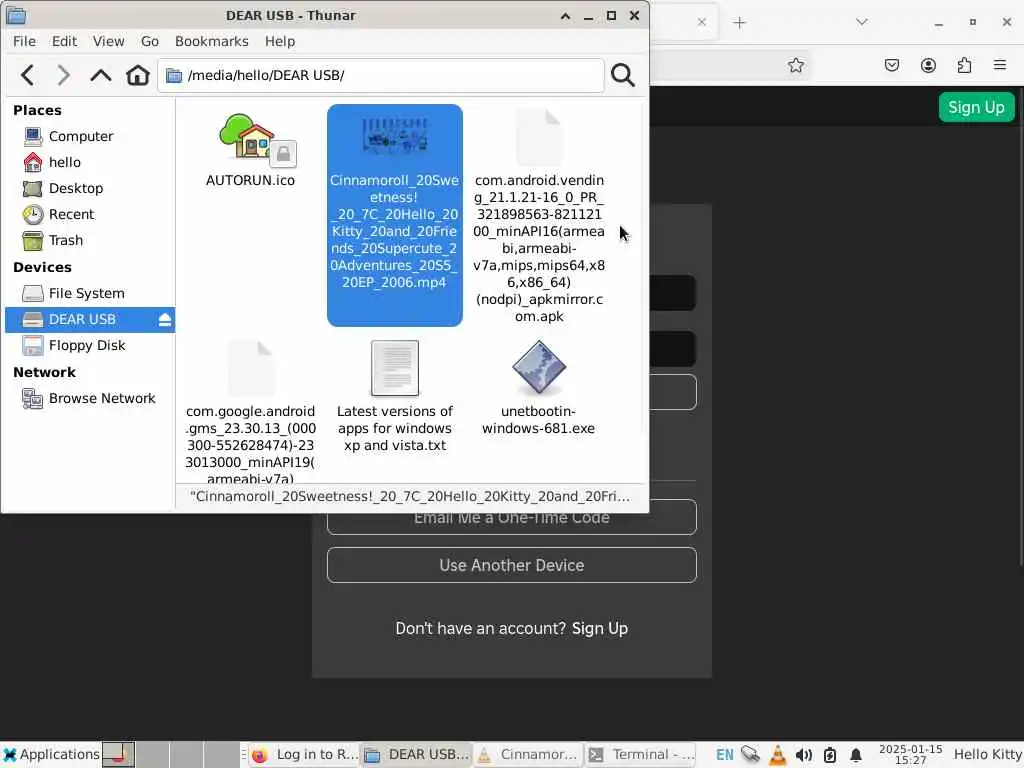Switch to the DEAR USB... taskbar item
The image size is (1024, 768).
(x=417, y=755)
